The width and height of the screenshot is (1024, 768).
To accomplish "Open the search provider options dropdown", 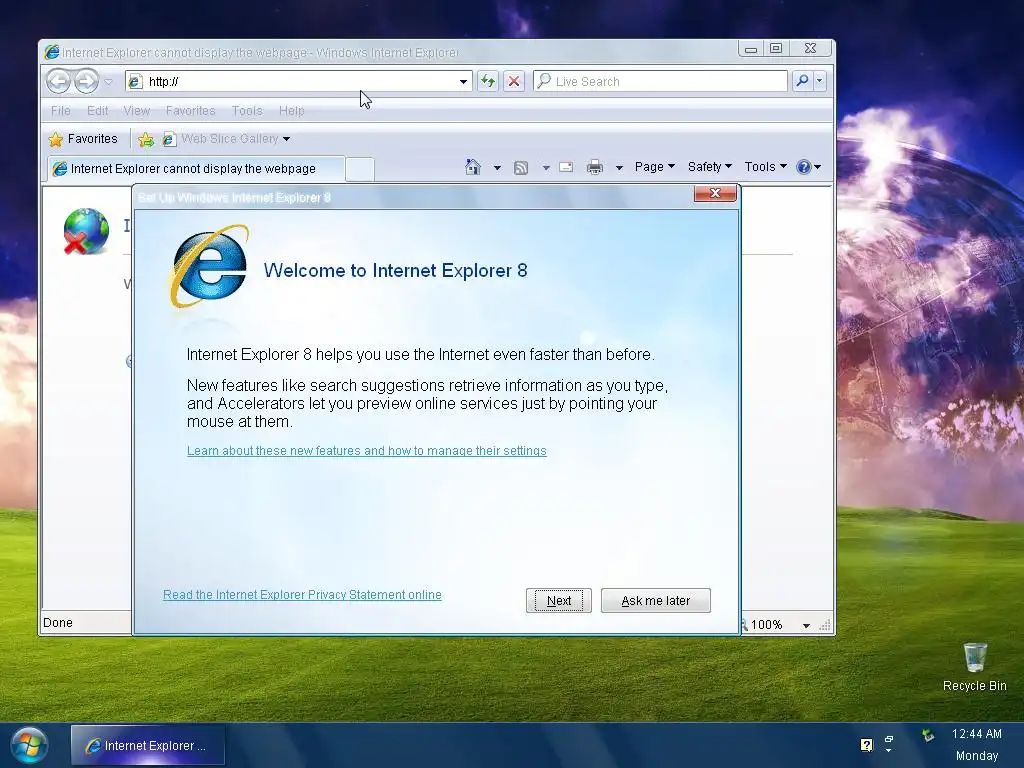I will 820,81.
